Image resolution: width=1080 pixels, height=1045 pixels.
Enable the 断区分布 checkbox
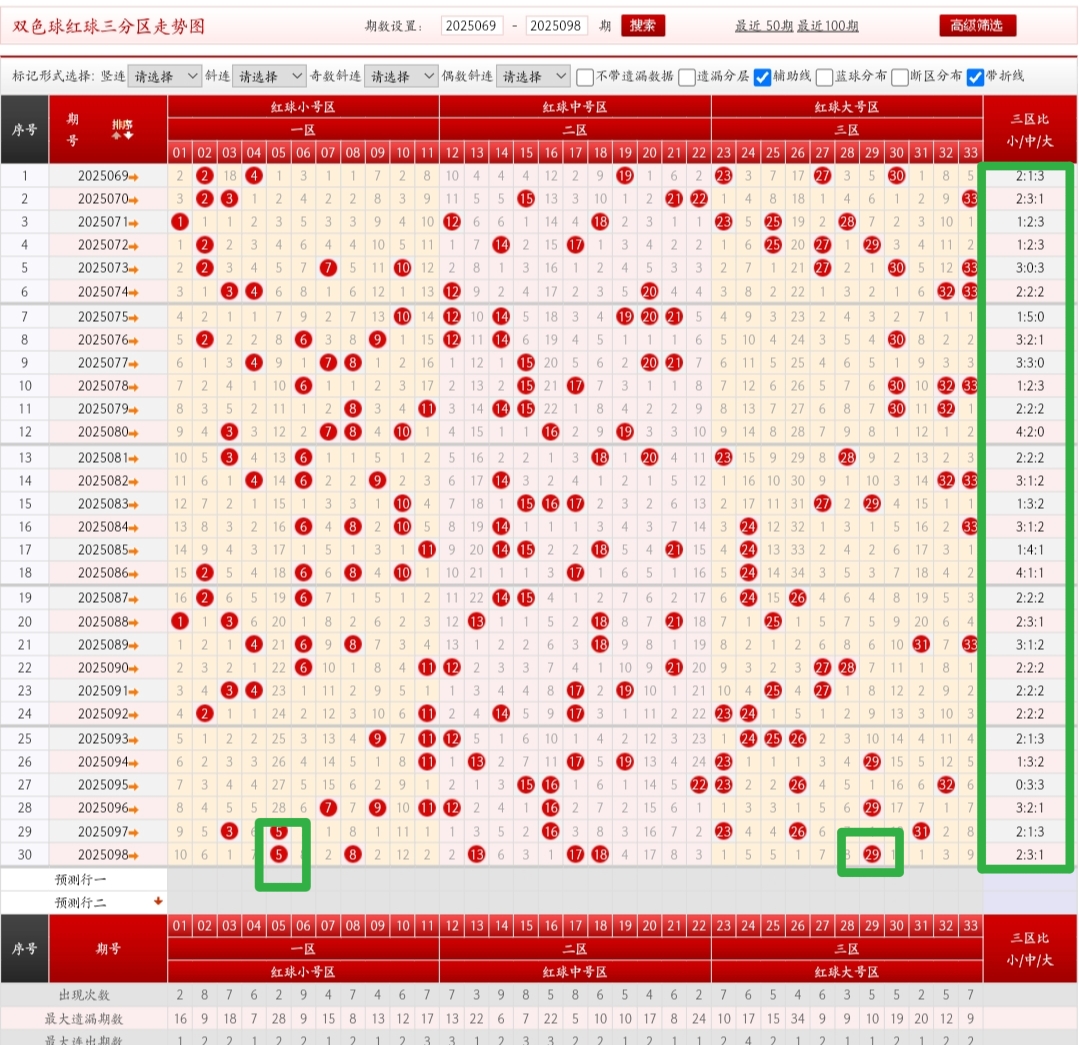(899, 77)
